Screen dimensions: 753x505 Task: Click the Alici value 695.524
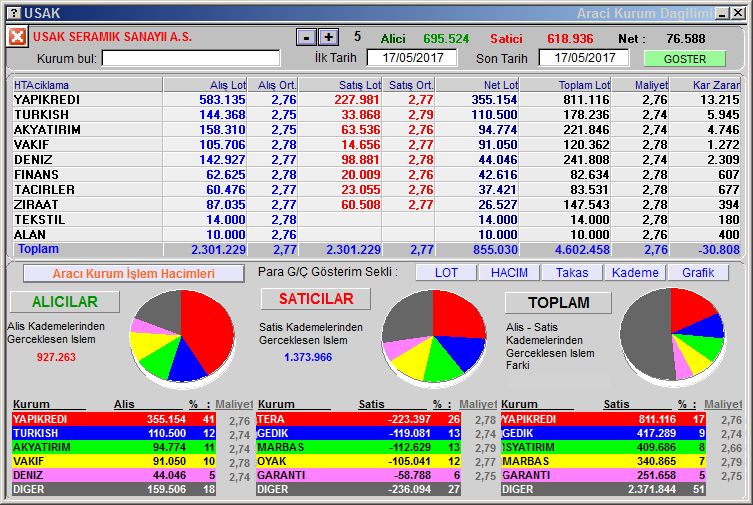[446, 38]
